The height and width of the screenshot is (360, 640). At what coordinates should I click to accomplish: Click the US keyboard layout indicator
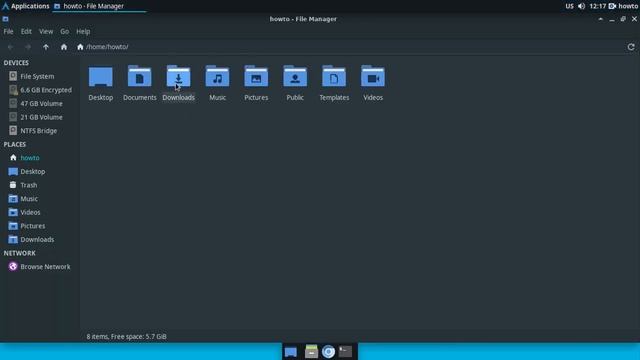click(x=569, y=6)
